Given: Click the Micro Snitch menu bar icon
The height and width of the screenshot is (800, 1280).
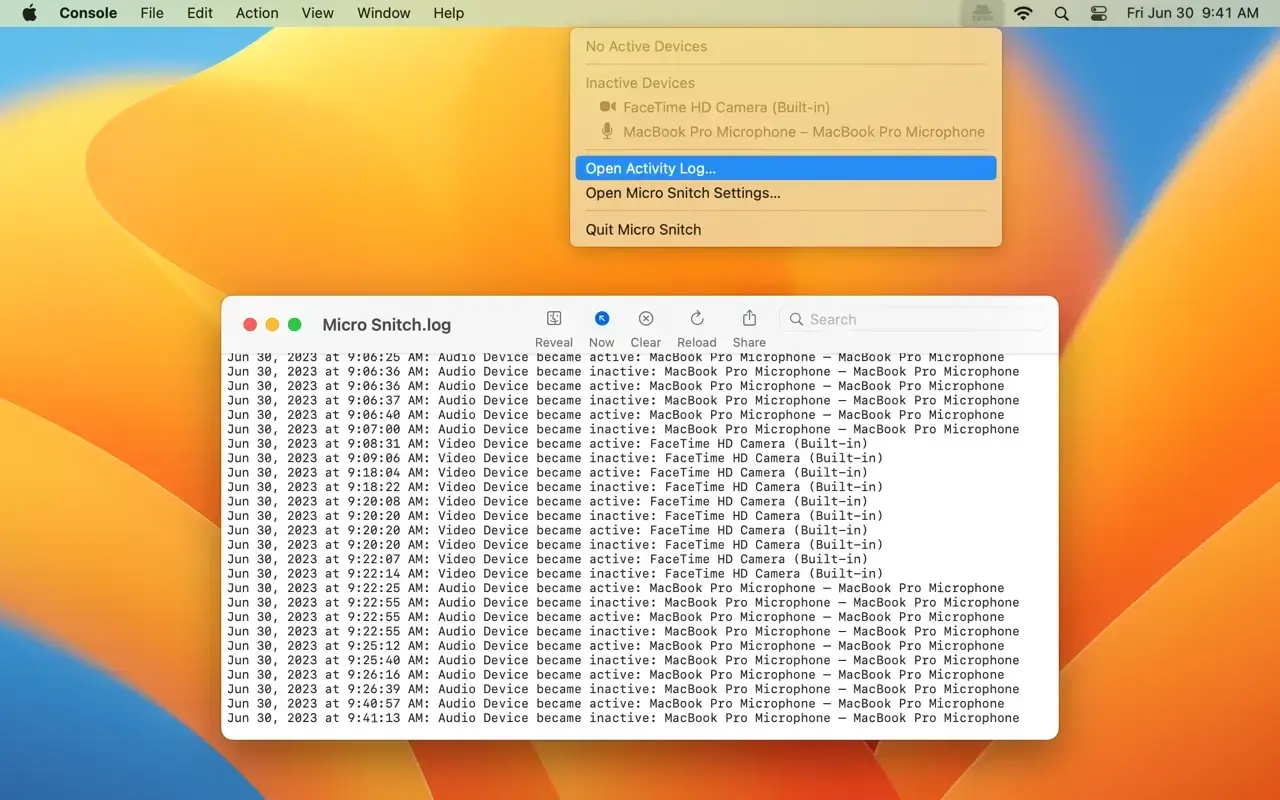Looking at the screenshot, I should 980,13.
